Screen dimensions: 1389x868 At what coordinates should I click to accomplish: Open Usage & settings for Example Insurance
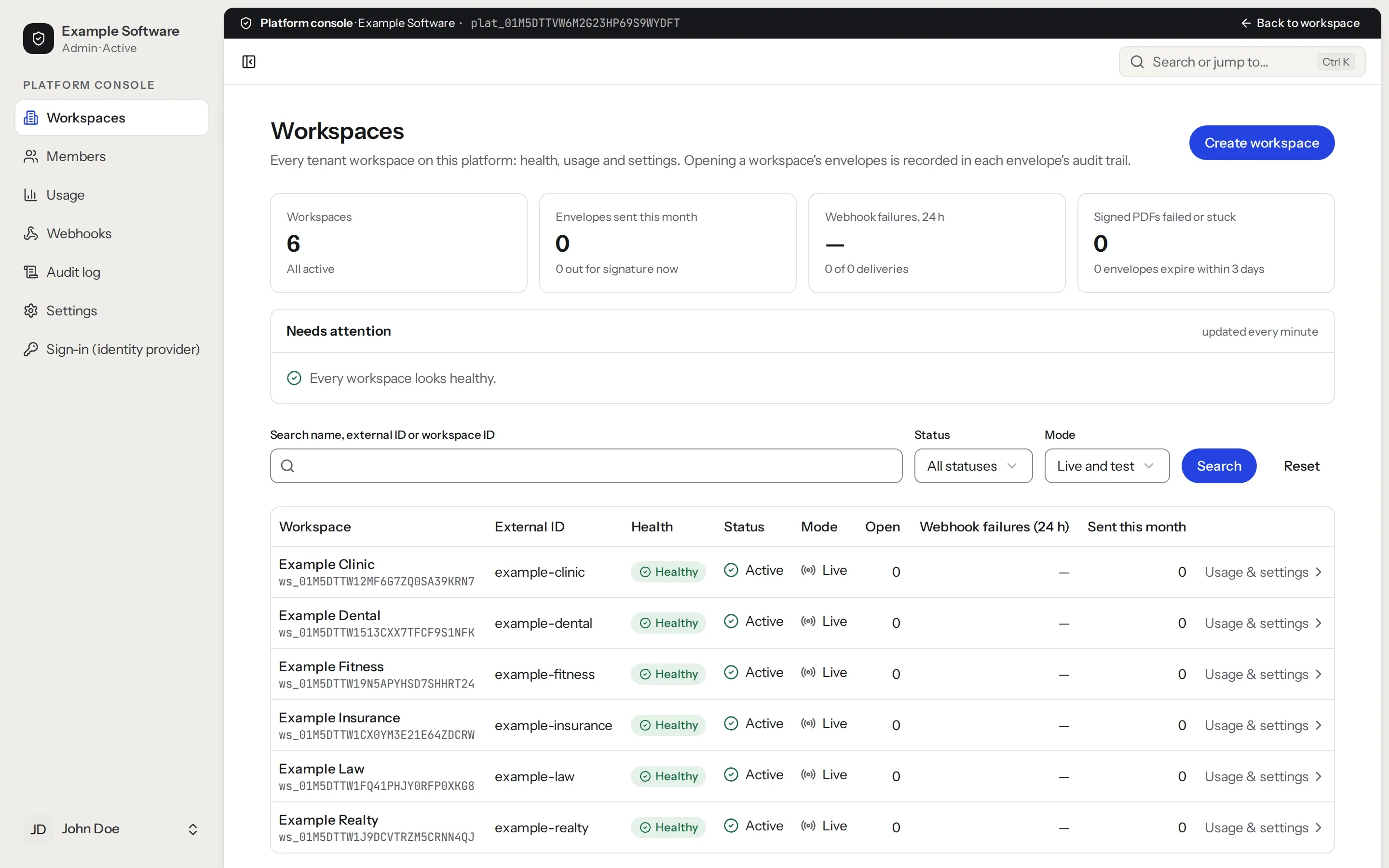[1263, 725]
